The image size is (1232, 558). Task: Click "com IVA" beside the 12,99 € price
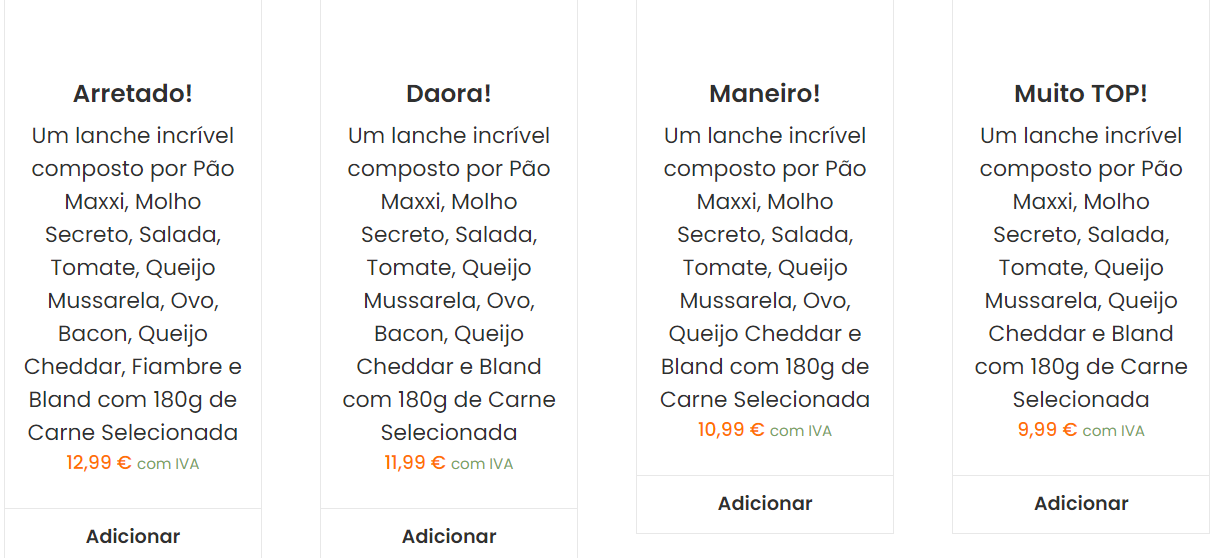coord(168,464)
